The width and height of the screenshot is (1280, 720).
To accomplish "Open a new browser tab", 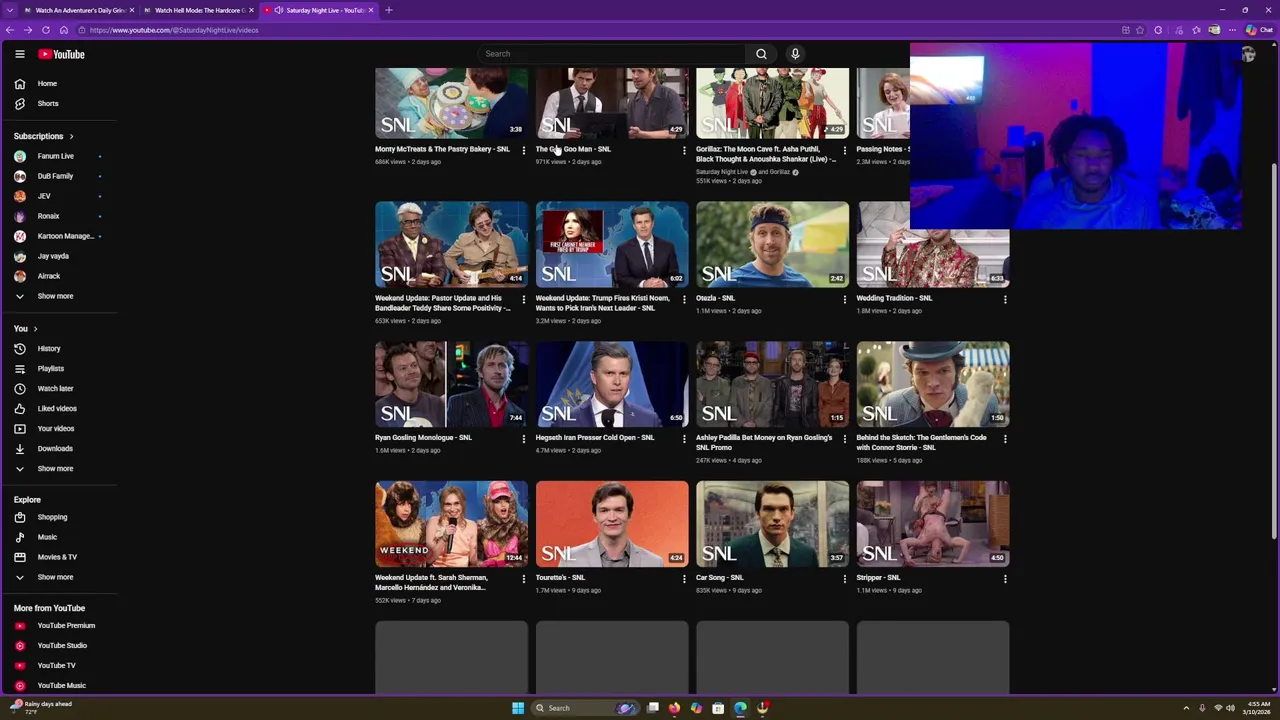I will click(x=389, y=10).
